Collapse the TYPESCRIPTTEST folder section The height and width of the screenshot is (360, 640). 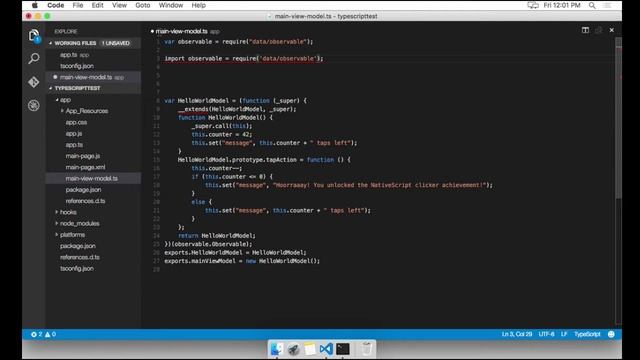51,88
